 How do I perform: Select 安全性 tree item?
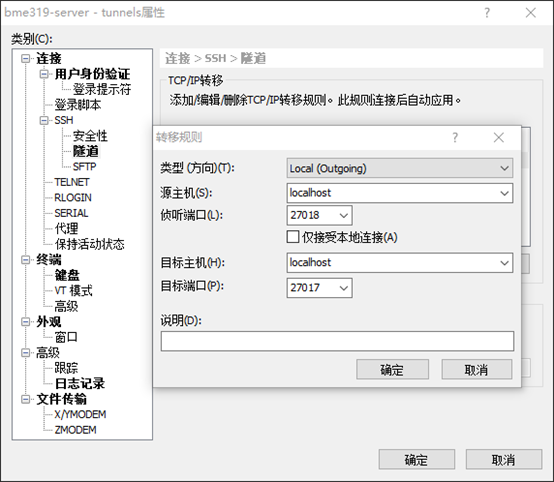coord(90,136)
